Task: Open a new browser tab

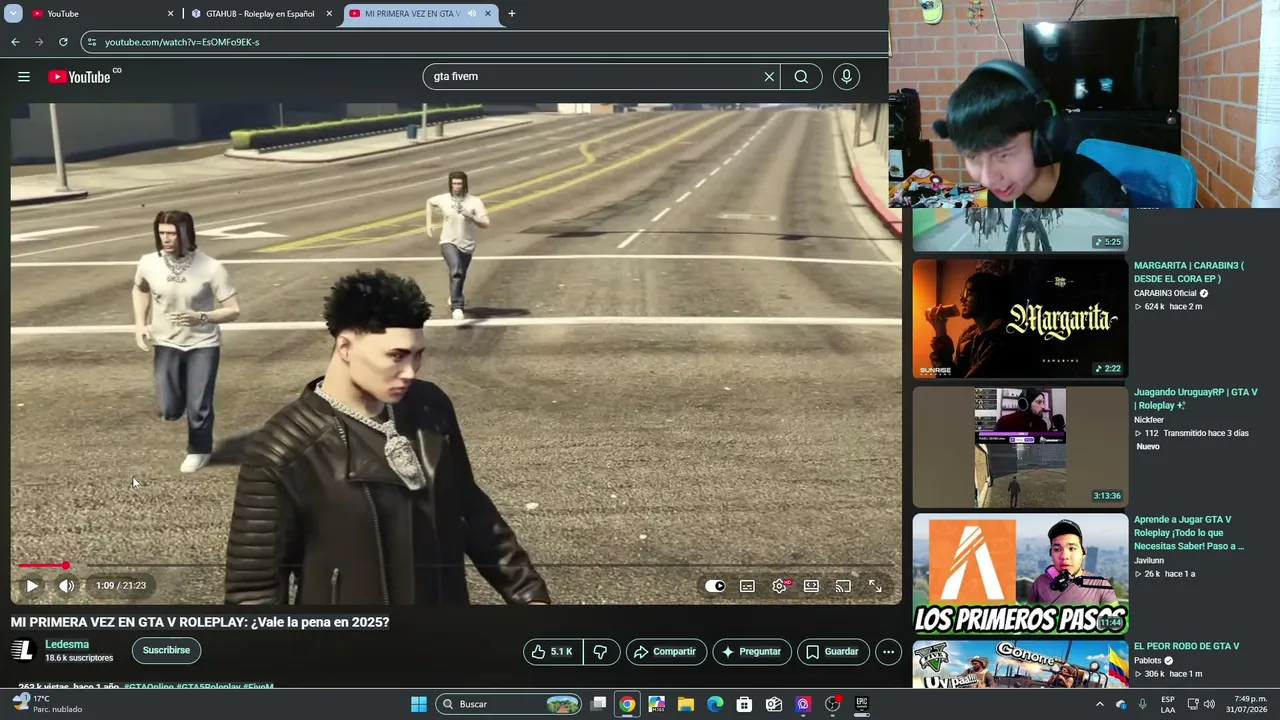Action: [x=512, y=14]
